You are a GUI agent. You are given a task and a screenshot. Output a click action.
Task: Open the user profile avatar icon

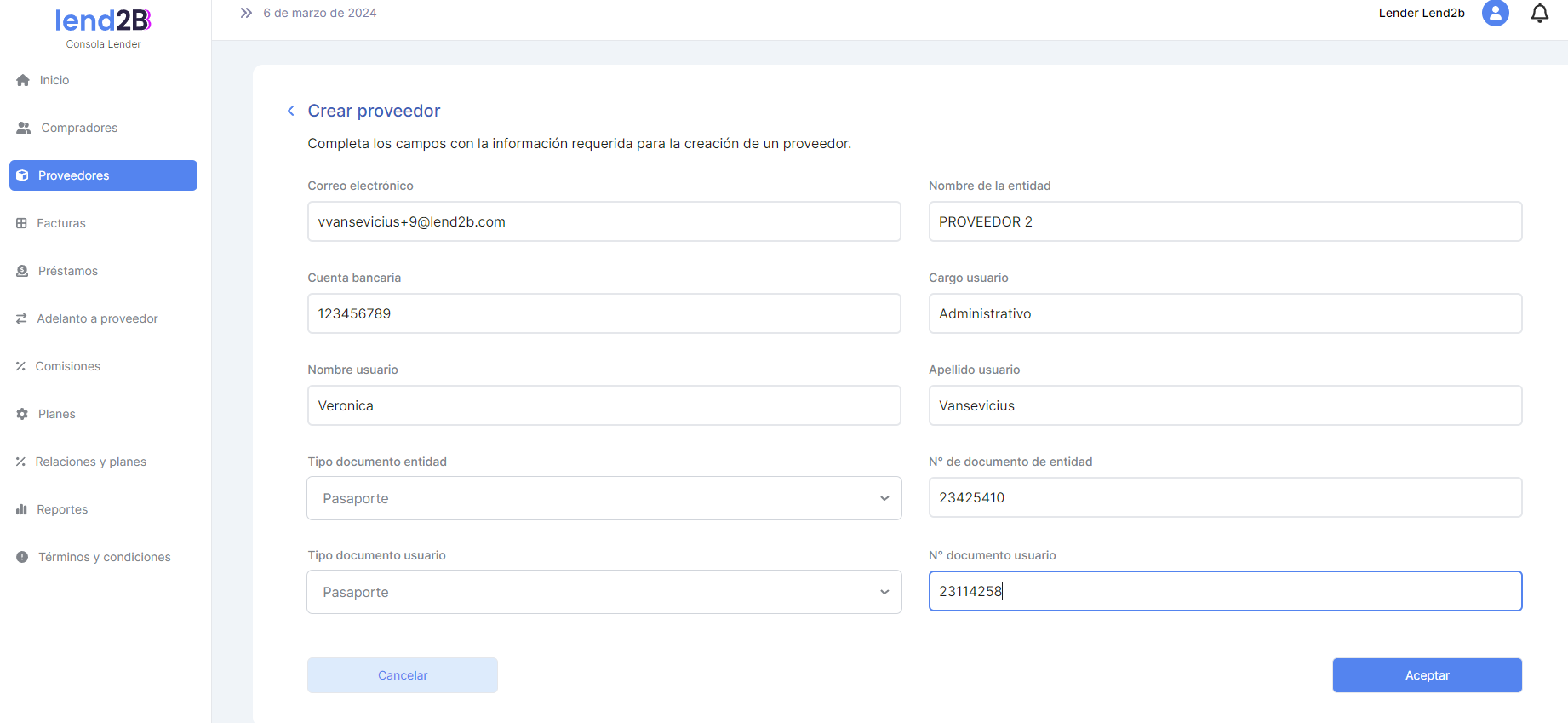tap(1495, 14)
